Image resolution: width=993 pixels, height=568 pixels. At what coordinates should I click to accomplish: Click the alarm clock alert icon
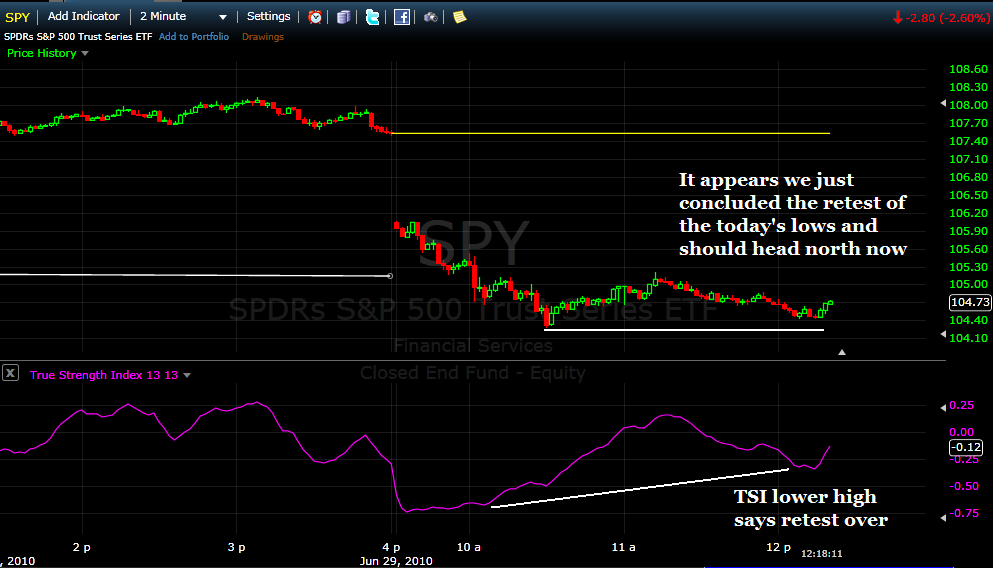[x=315, y=17]
